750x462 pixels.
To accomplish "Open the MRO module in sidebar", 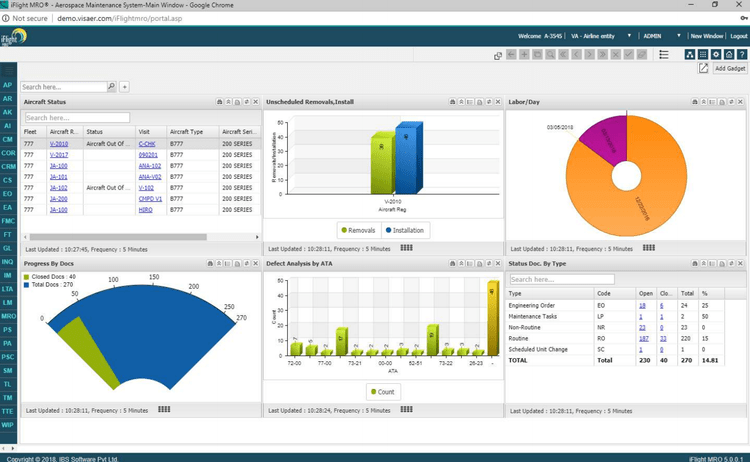I will point(8,316).
